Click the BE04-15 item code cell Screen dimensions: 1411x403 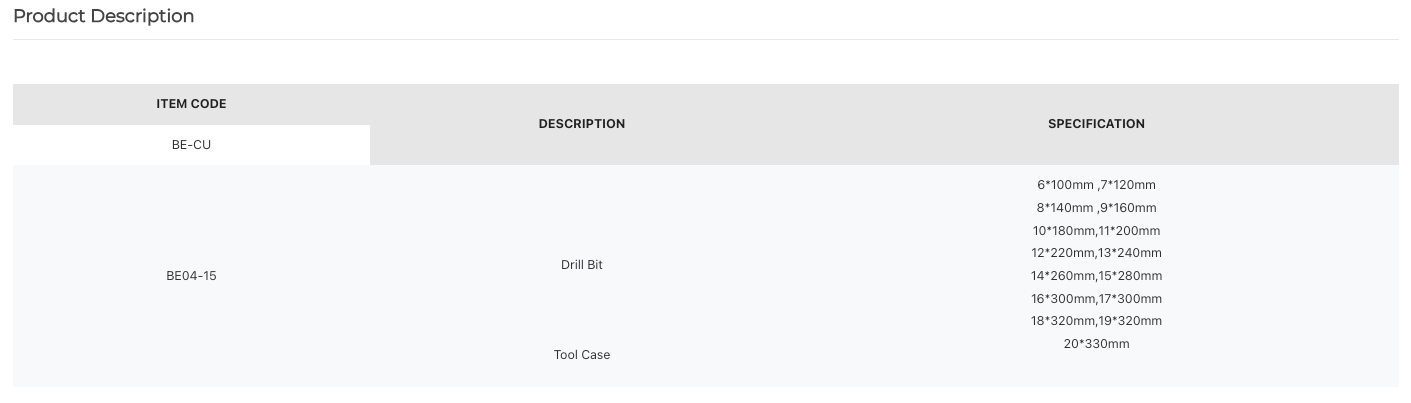[x=191, y=276]
